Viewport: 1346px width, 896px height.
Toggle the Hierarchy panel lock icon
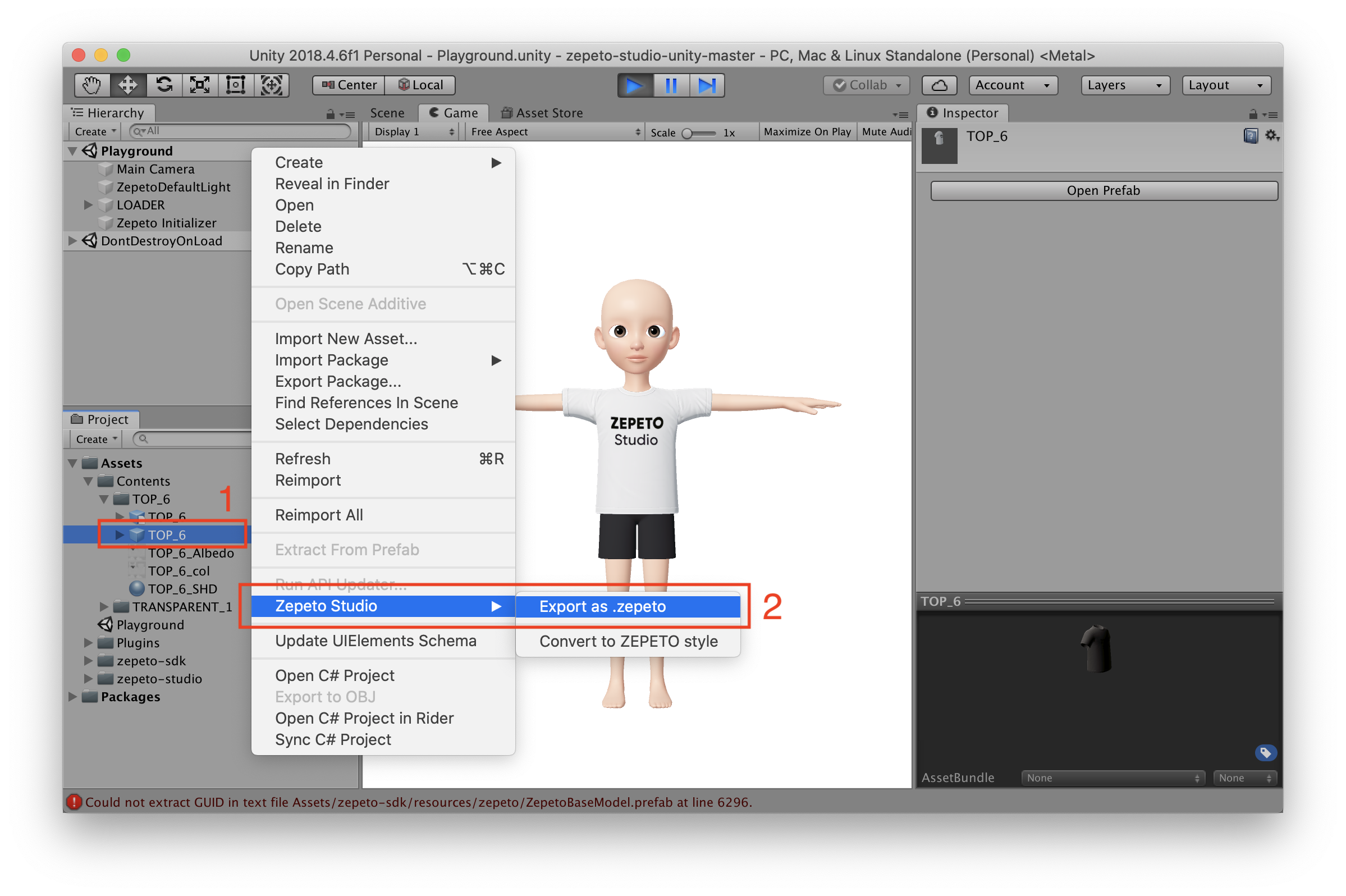(330, 115)
